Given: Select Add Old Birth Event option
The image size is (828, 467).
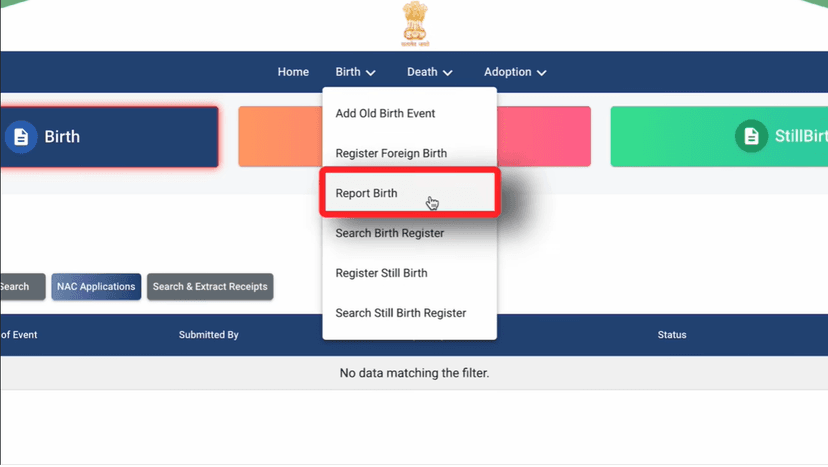Looking at the screenshot, I should pyautogui.click(x=385, y=114).
